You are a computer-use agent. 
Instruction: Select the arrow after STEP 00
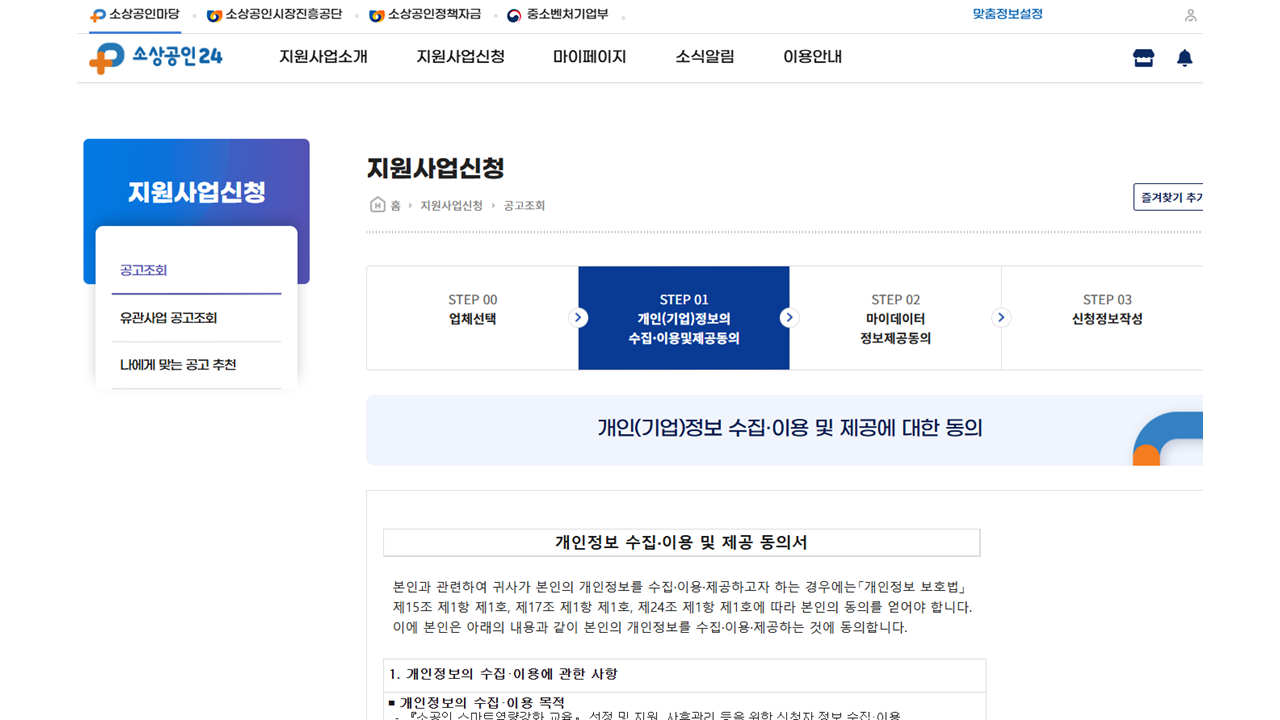click(x=578, y=318)
